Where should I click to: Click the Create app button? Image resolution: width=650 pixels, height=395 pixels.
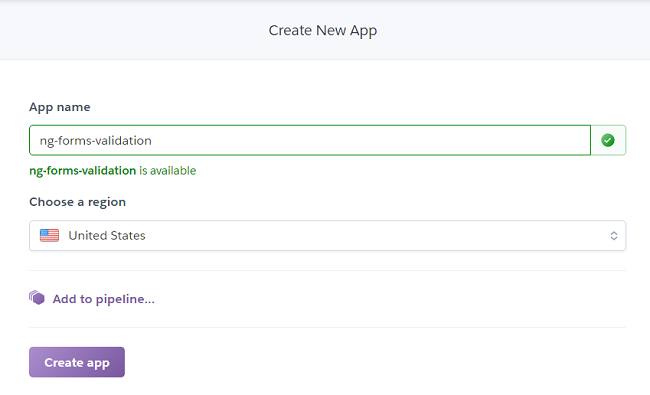(77, 362)
